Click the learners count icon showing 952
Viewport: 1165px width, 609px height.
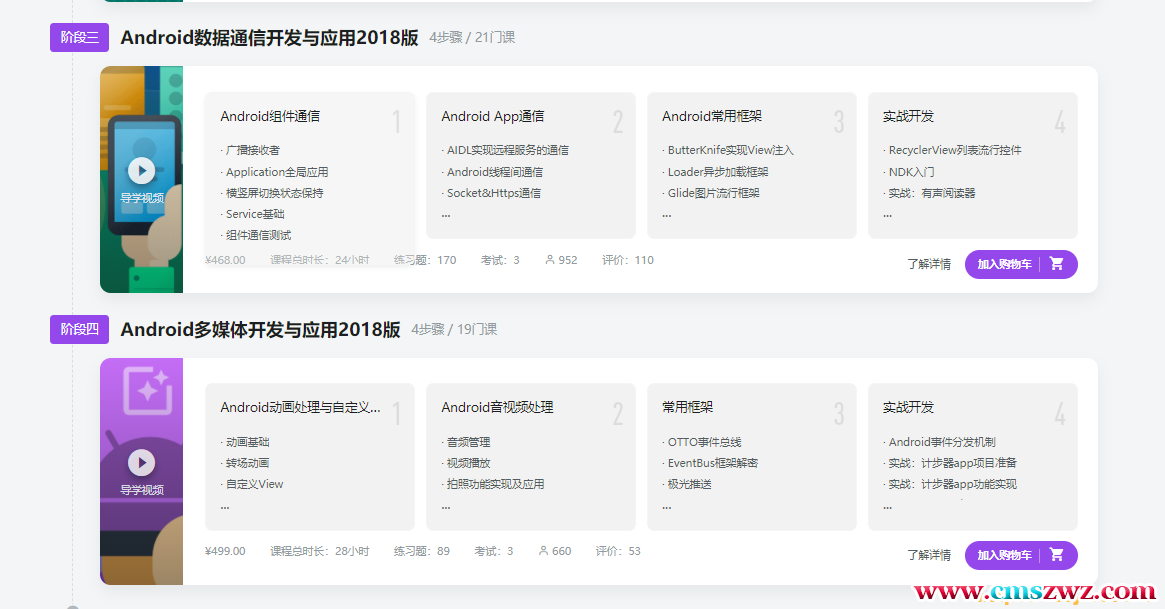click(x=550, y=260)
